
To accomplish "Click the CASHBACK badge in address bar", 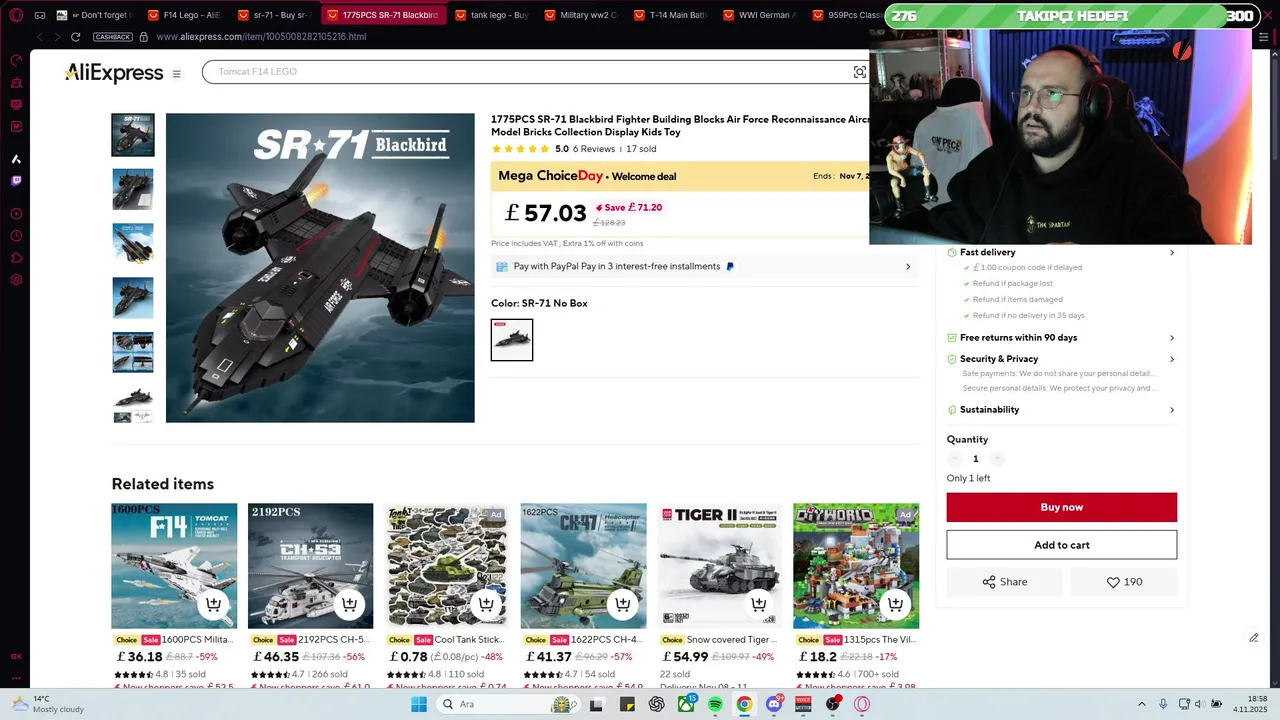I will (113, 37).
